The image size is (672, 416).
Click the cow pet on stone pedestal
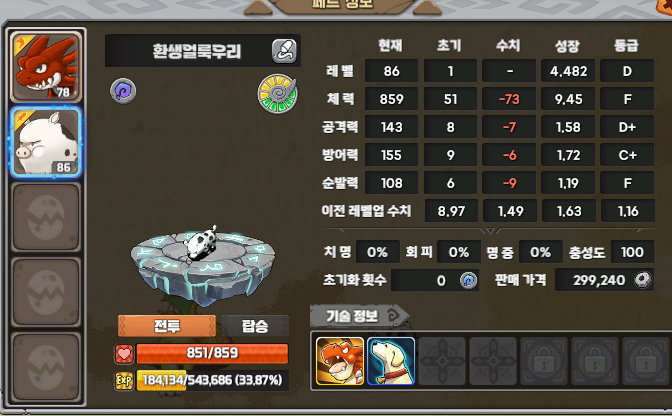[201, 242]
